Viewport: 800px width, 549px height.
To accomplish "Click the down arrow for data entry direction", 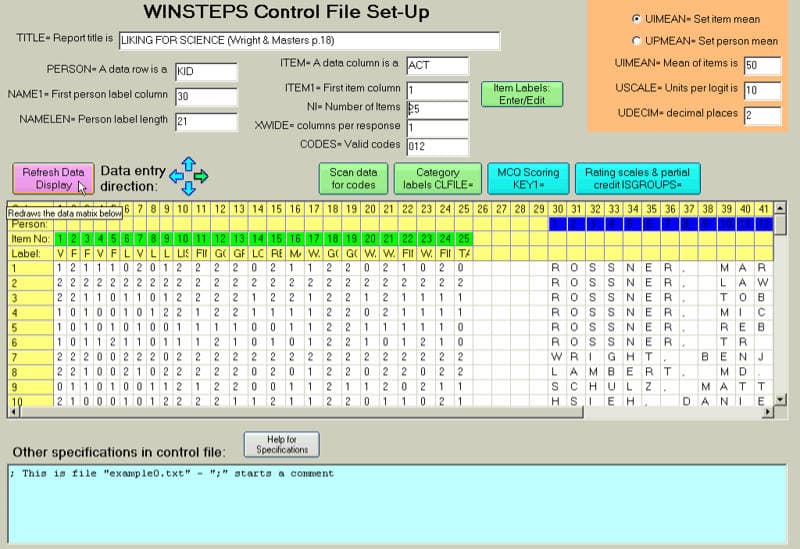I will click(x=189, y=188).
